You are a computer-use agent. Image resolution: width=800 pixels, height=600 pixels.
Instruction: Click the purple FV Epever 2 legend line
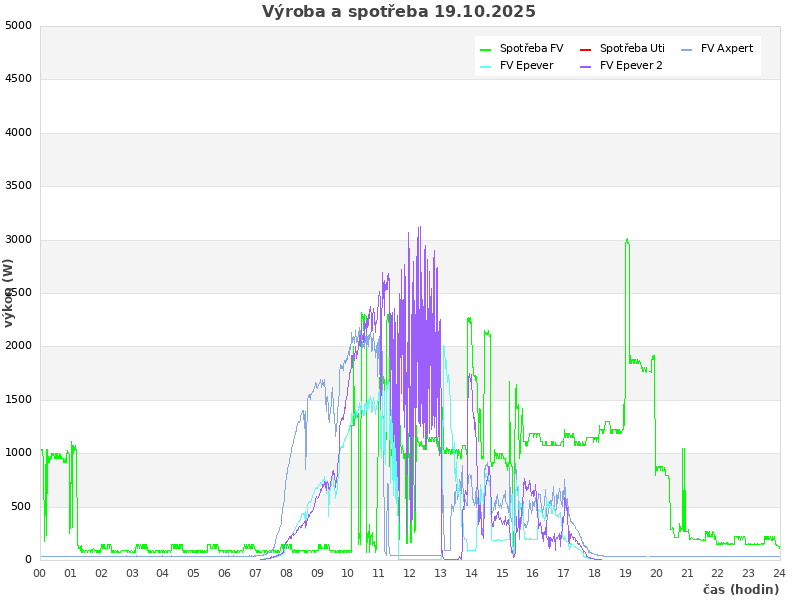(586, 66)
